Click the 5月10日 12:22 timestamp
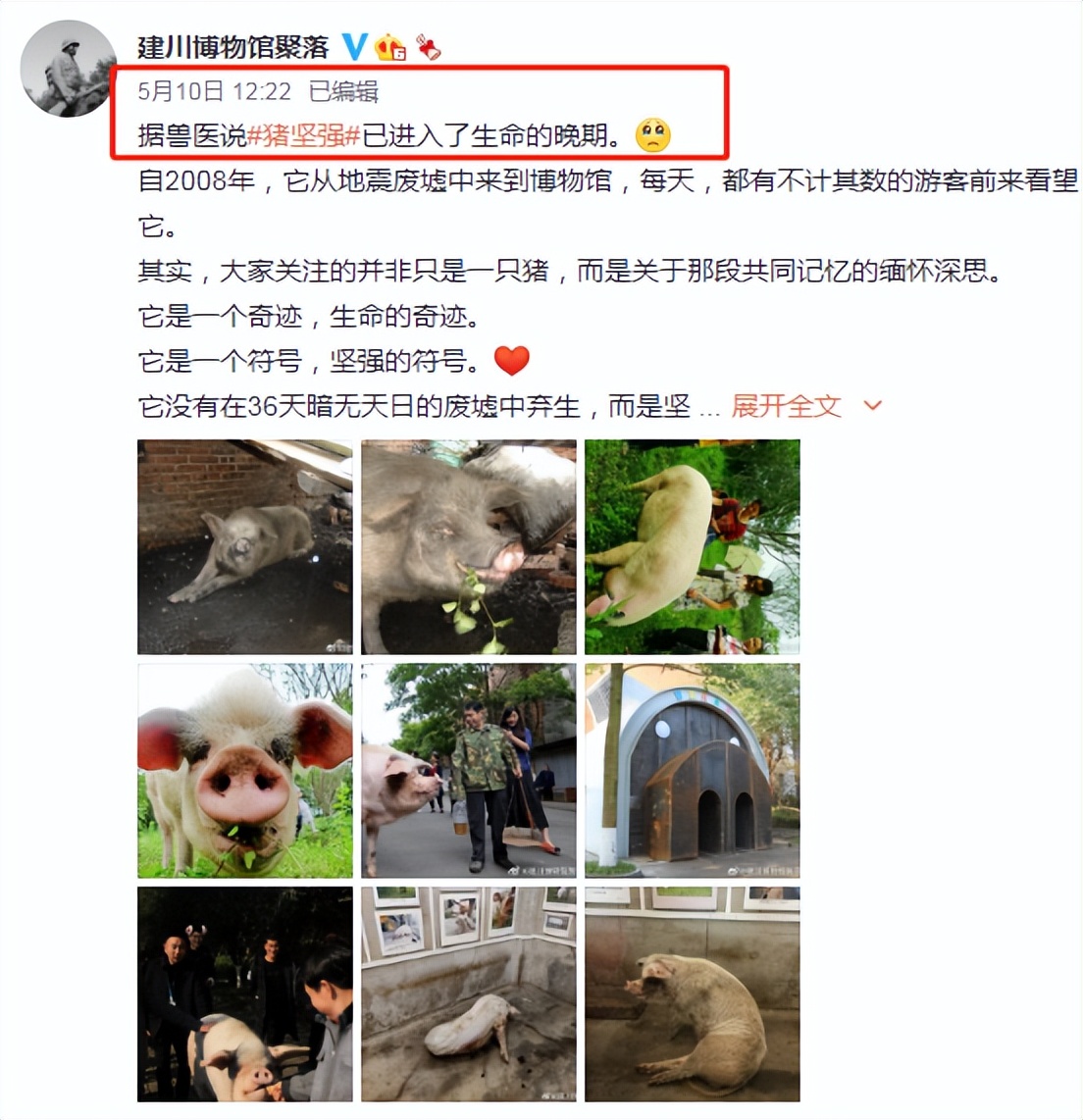 pos(214,91)
